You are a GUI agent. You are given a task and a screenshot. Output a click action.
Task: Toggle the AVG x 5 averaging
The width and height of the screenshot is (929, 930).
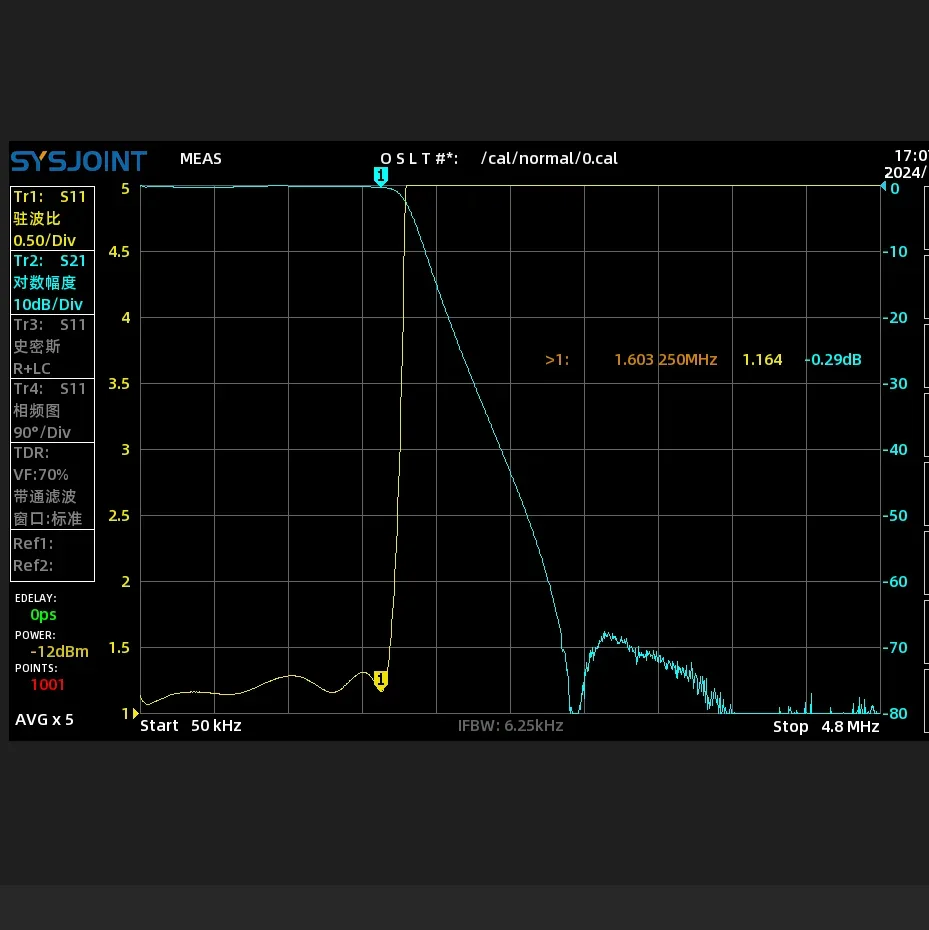(x=44, y=719)
